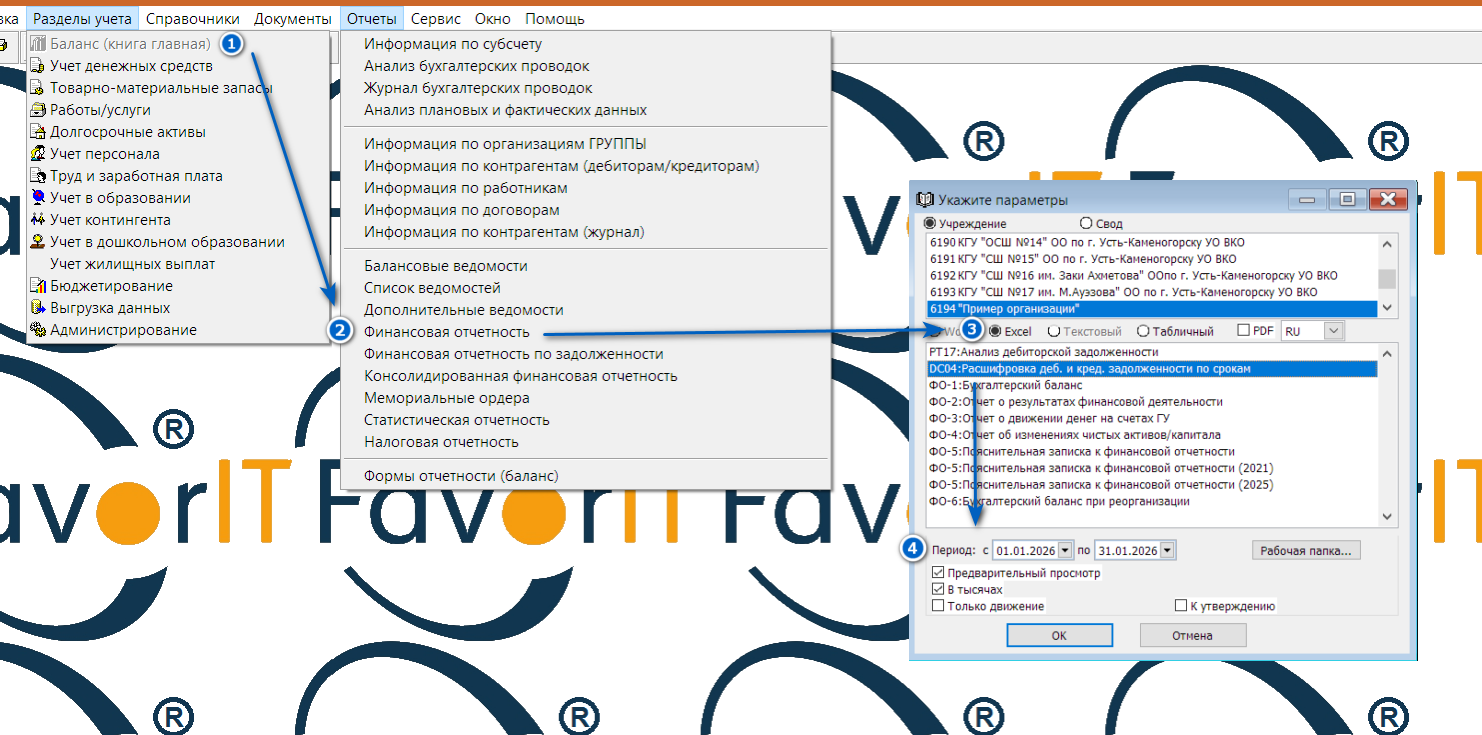Click the Администрирование gears icon

coord(38,330)
